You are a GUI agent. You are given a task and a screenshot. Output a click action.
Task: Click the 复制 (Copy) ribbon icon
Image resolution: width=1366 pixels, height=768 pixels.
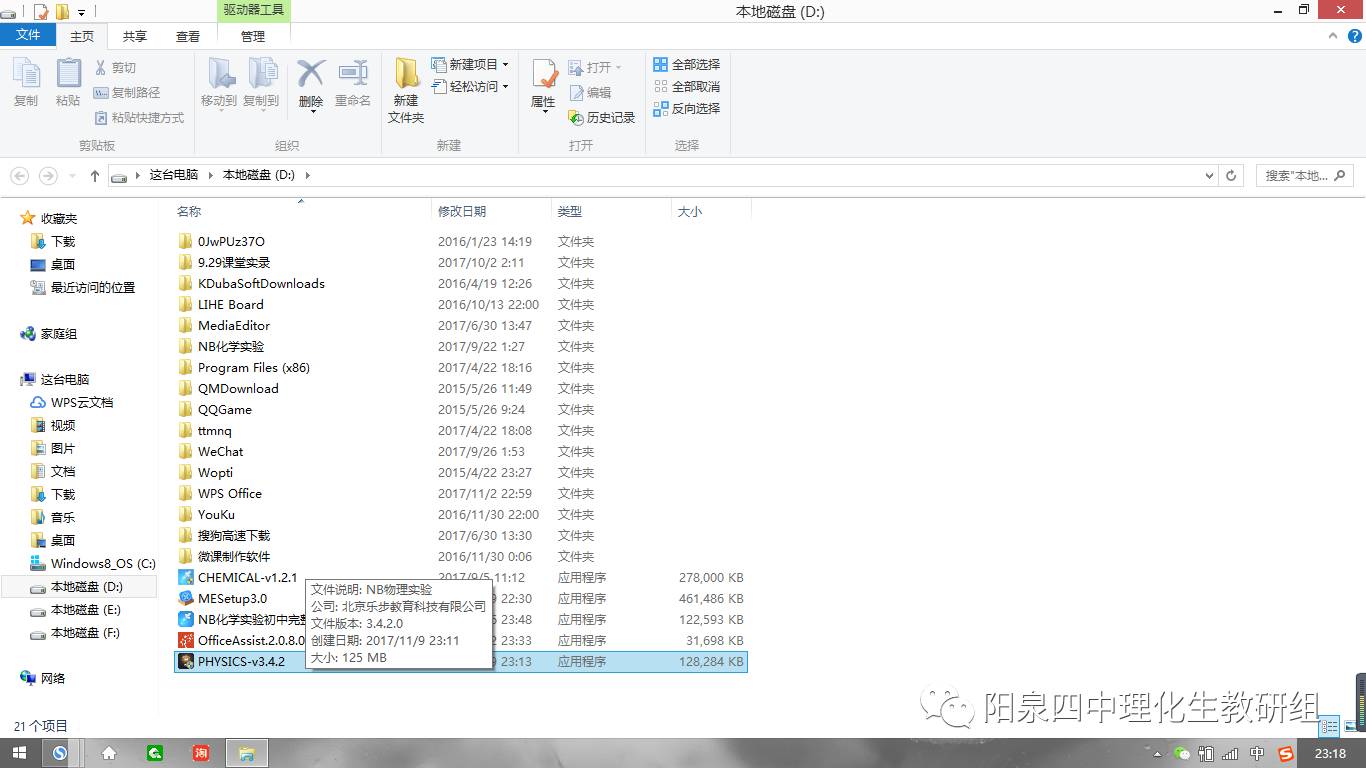26,82
